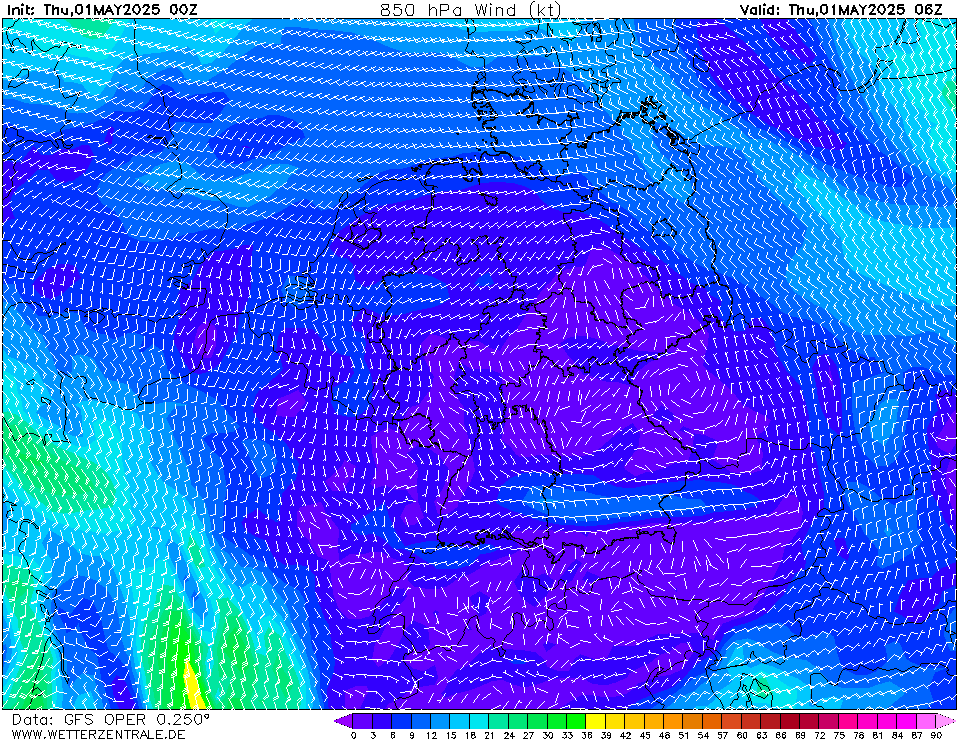Image resolution: width=959 pixels, height=741 pixels.
Task: Click the purple arrow end below 0
Action: (x=343, y=721)
